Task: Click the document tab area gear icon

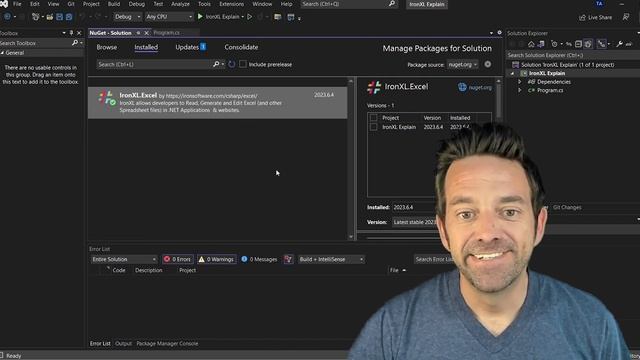Action: [x=499, y=33]
